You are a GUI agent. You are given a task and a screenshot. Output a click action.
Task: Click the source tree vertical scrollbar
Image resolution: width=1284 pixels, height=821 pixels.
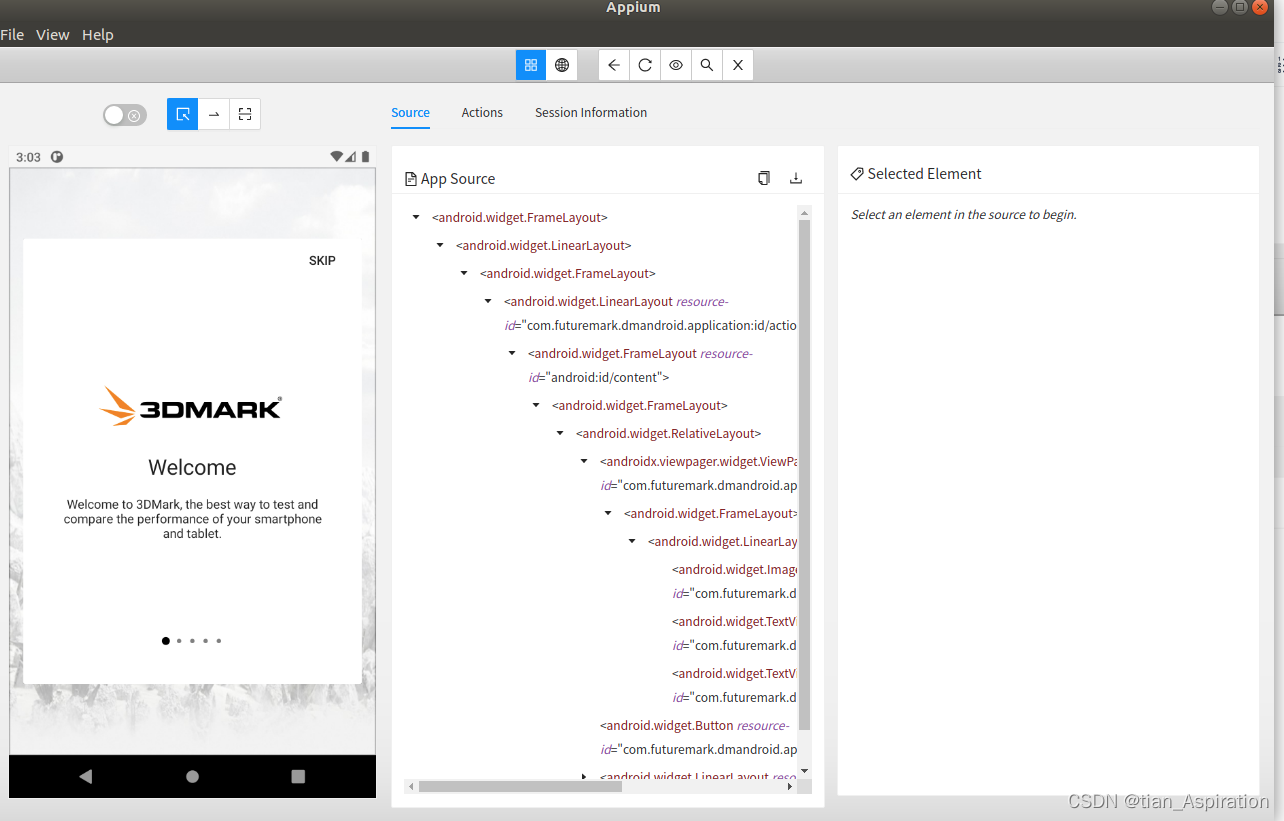coord(804,475)
